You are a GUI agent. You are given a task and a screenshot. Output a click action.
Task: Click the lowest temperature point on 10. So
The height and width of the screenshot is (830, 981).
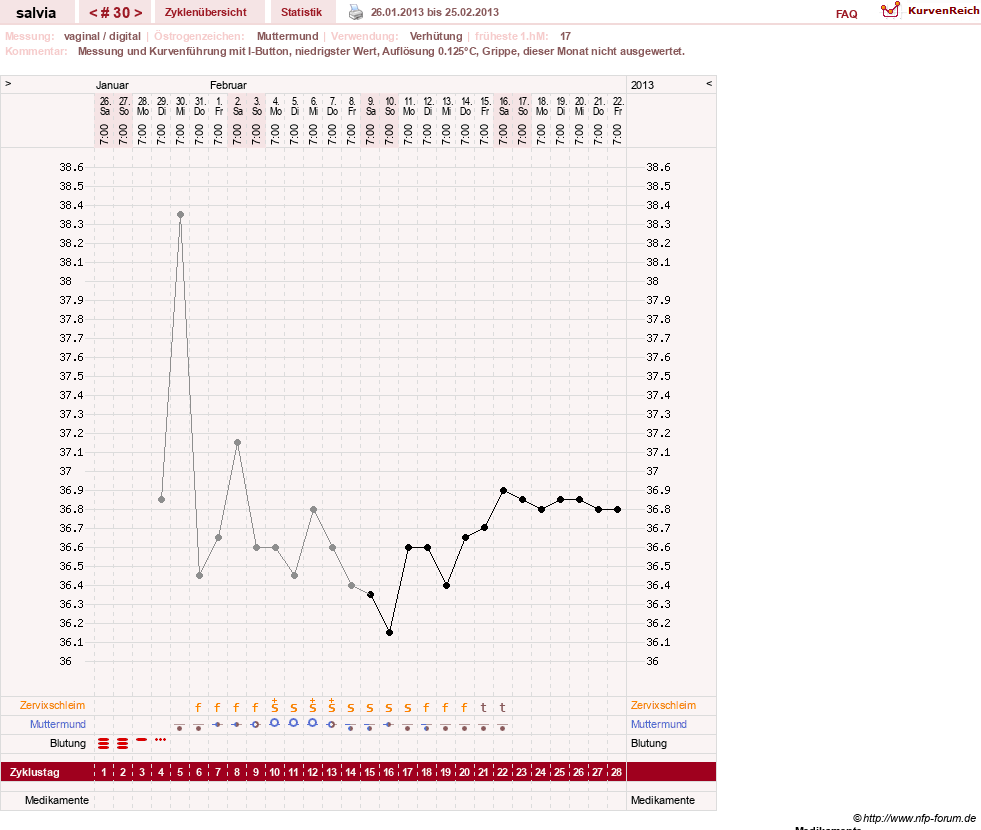point(389,632)
